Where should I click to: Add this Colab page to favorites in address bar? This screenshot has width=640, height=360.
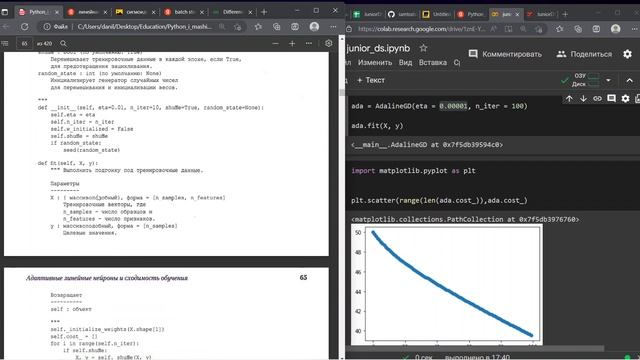point(539,29)
